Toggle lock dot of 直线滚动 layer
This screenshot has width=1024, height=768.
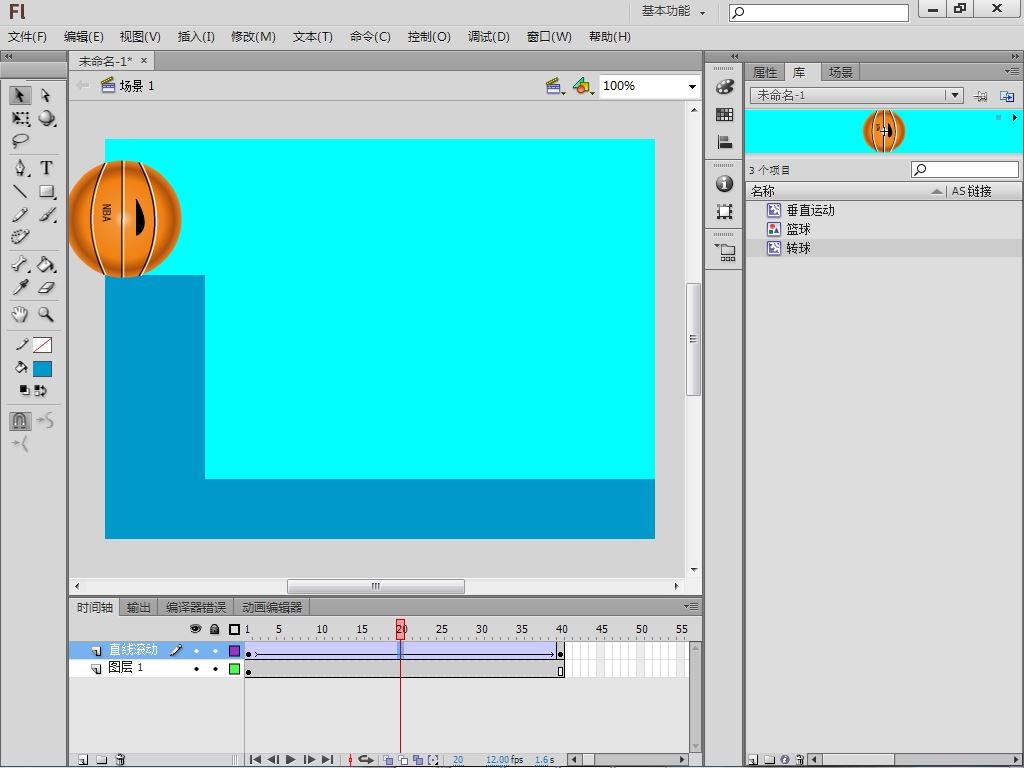[215, 651]
